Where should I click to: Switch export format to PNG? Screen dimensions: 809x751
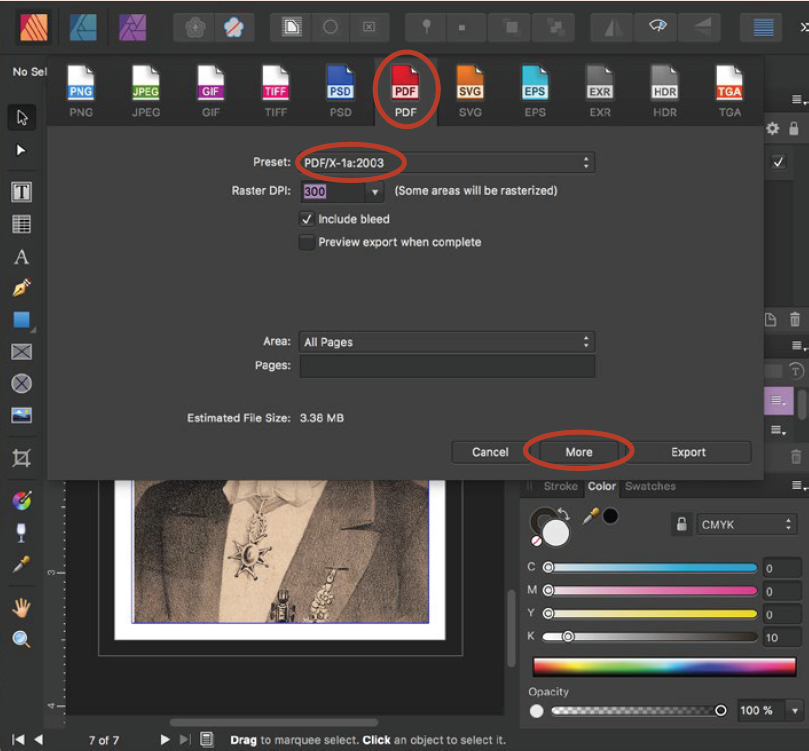80,84
